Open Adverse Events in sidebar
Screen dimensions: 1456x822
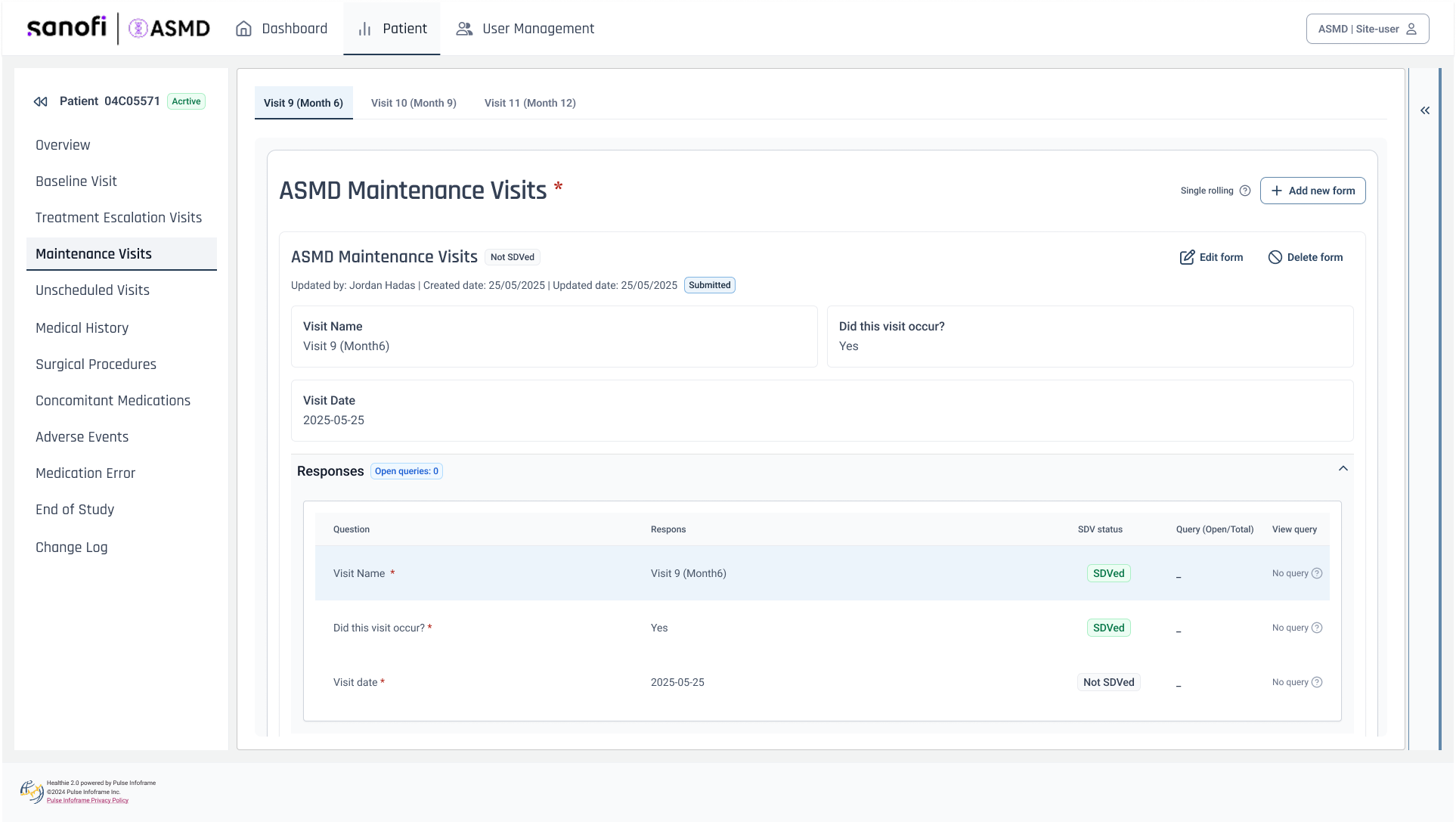point(82,437)
